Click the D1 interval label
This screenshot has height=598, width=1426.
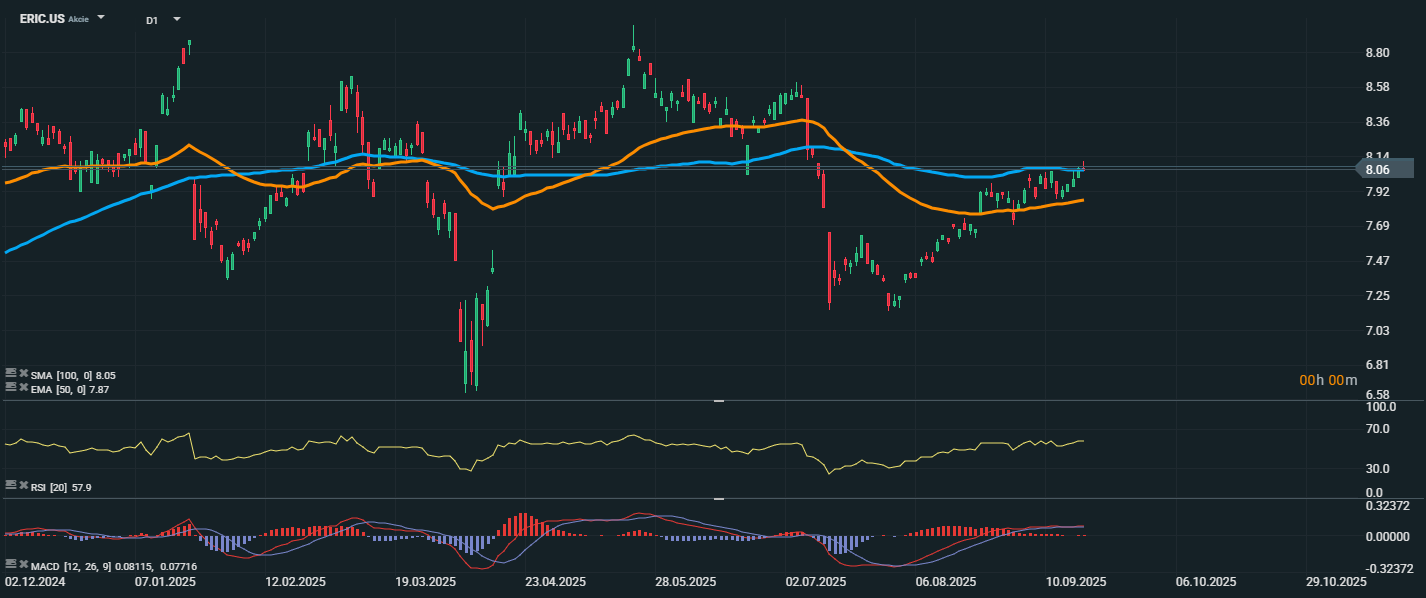pos(151,20)
